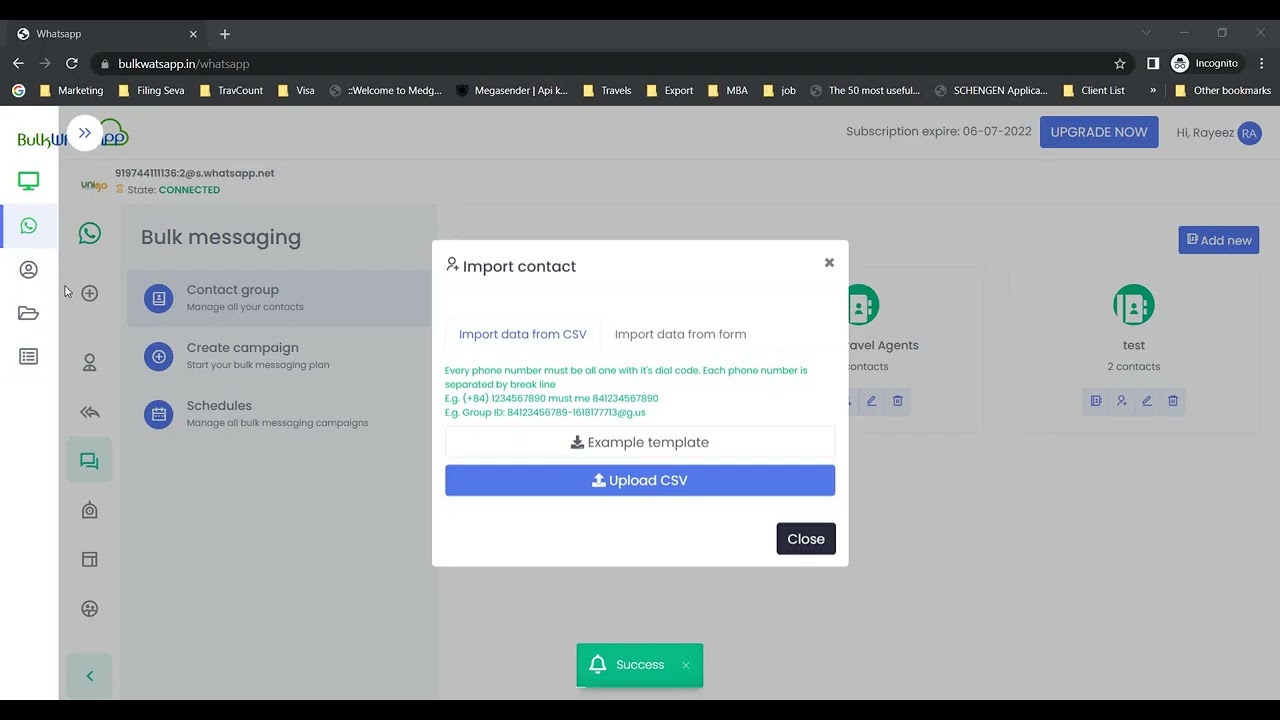
Task: Open Schedules menu item
Action: (x=279, y=414)
